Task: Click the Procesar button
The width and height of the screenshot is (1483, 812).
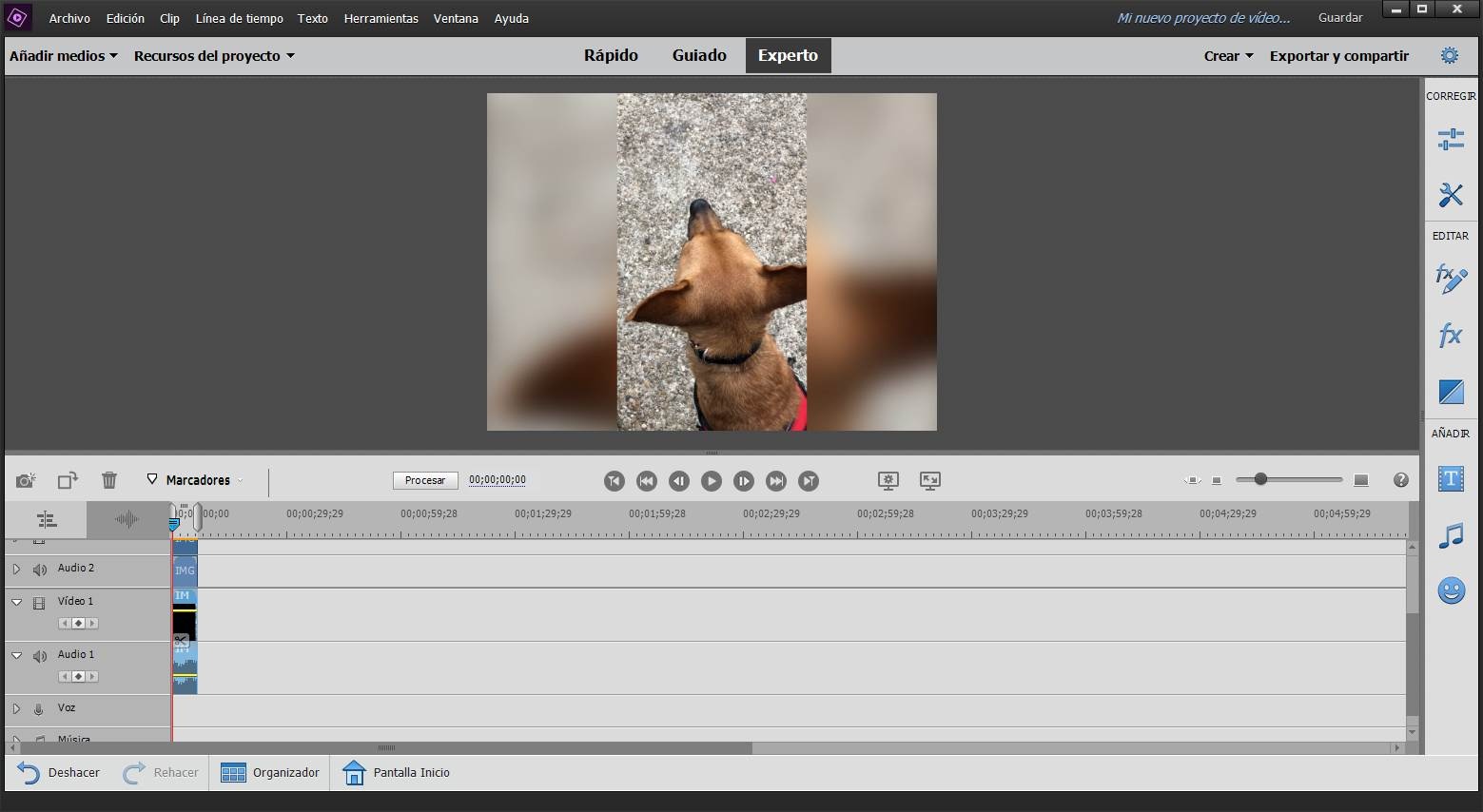Action: coord(425,480)
